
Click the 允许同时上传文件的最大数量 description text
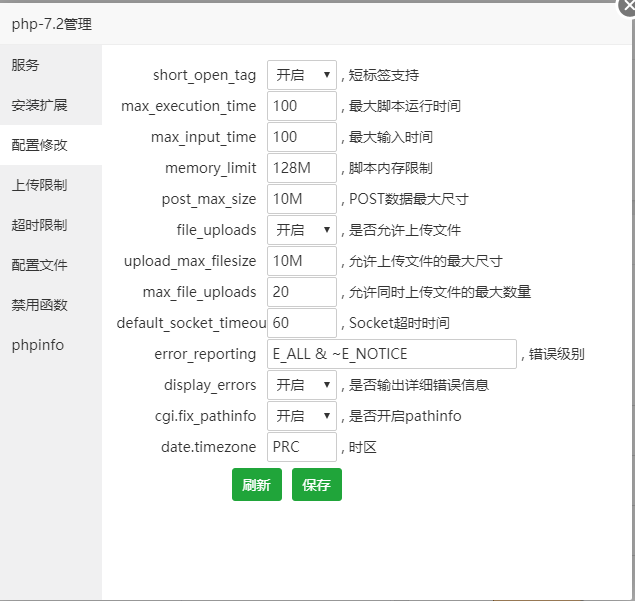[440, 292]
